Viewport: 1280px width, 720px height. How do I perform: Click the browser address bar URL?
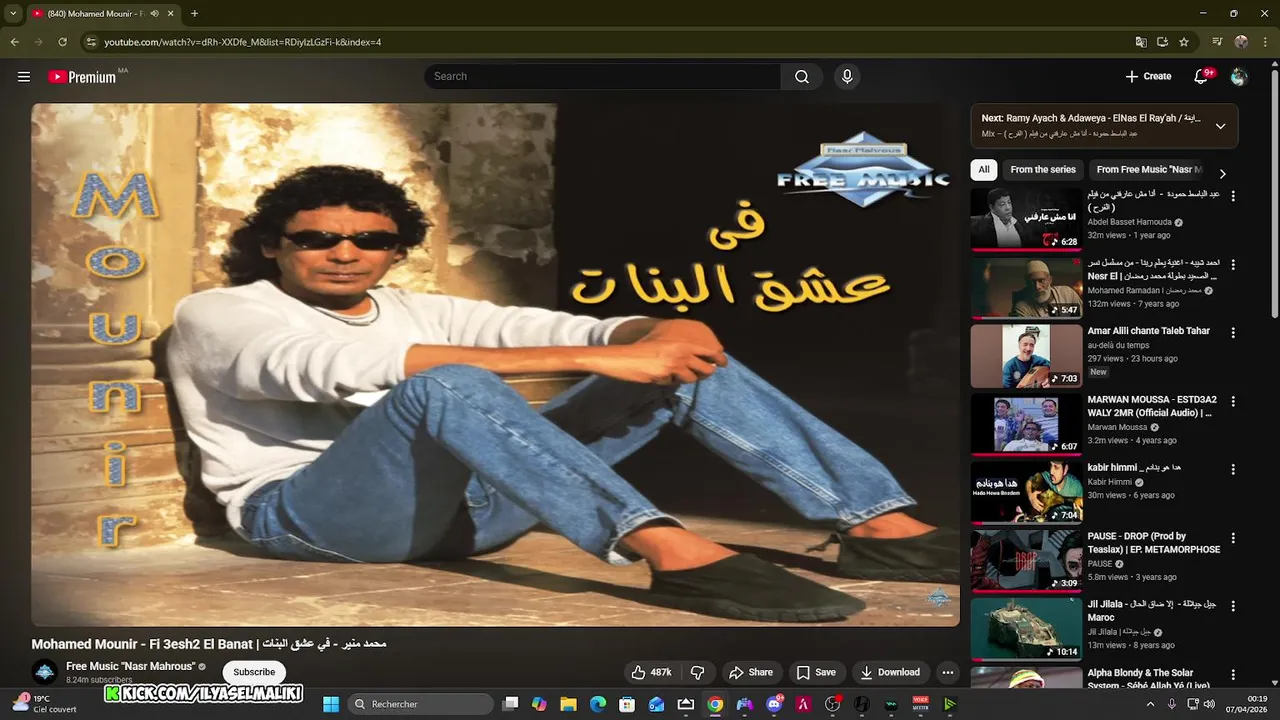(243, 42)
